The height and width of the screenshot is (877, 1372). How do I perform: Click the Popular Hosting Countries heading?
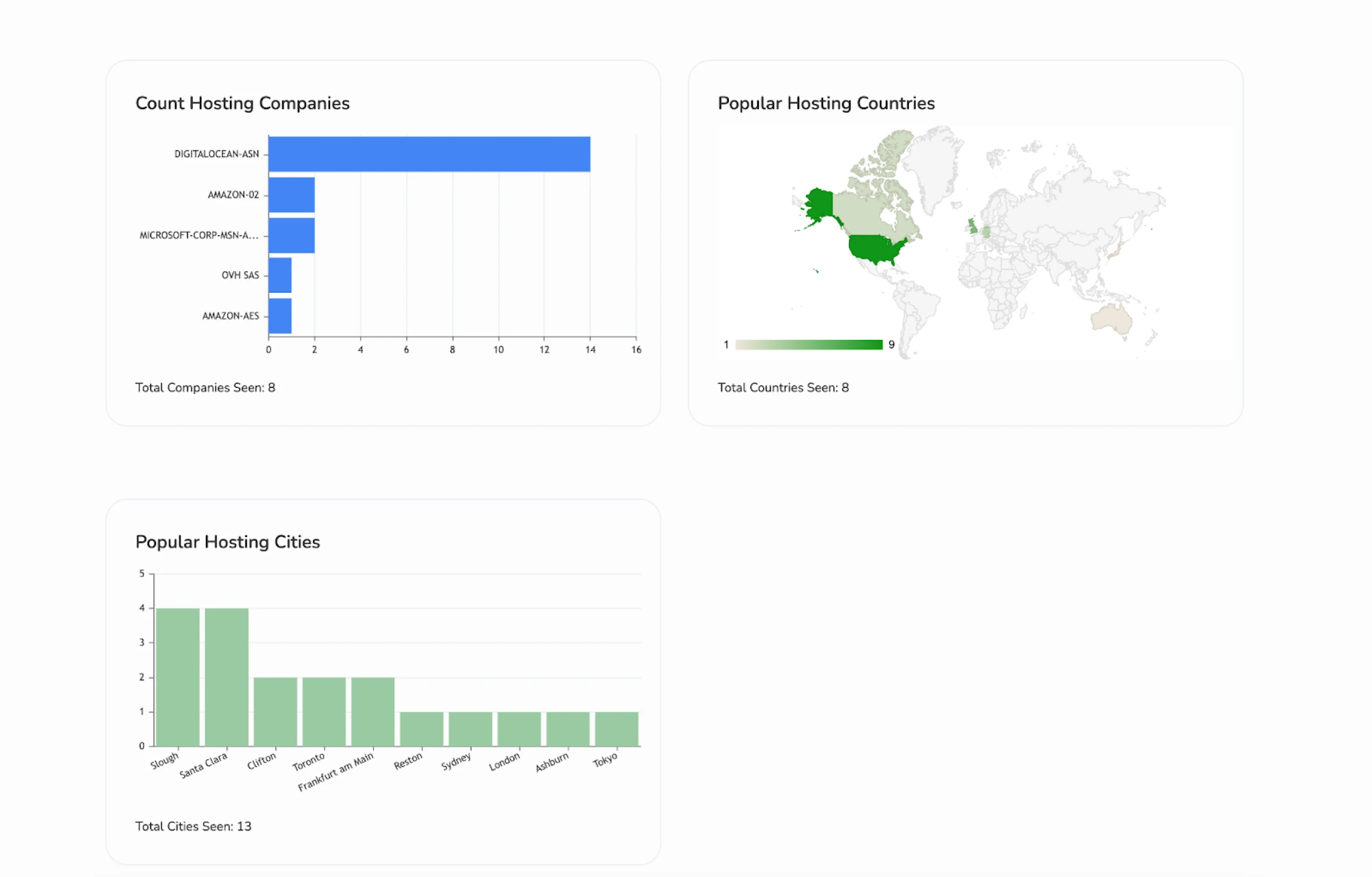[826, 103]
